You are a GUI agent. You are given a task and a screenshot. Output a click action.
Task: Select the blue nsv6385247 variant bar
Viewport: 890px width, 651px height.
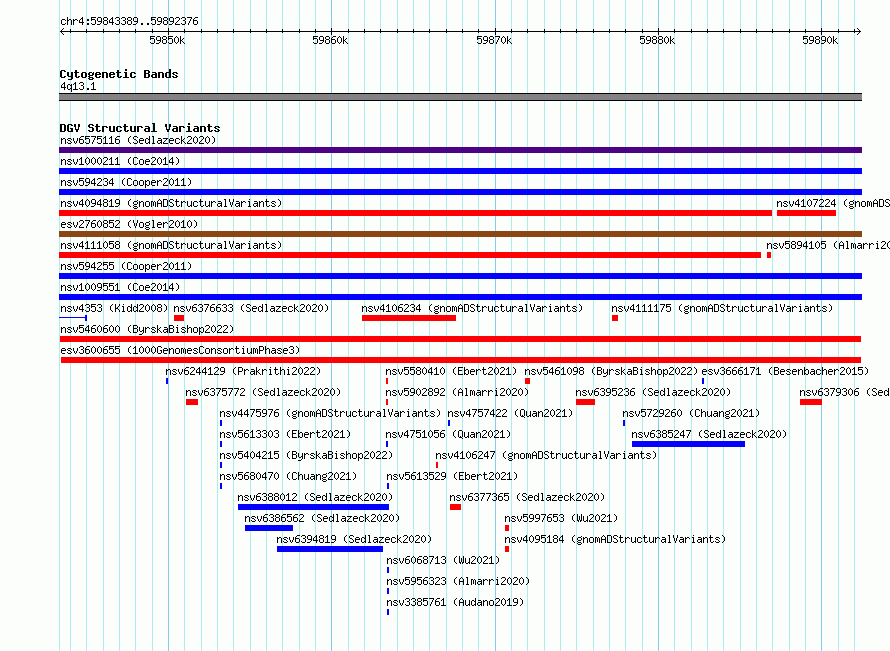pyautogui.click(x=688, y=444)
